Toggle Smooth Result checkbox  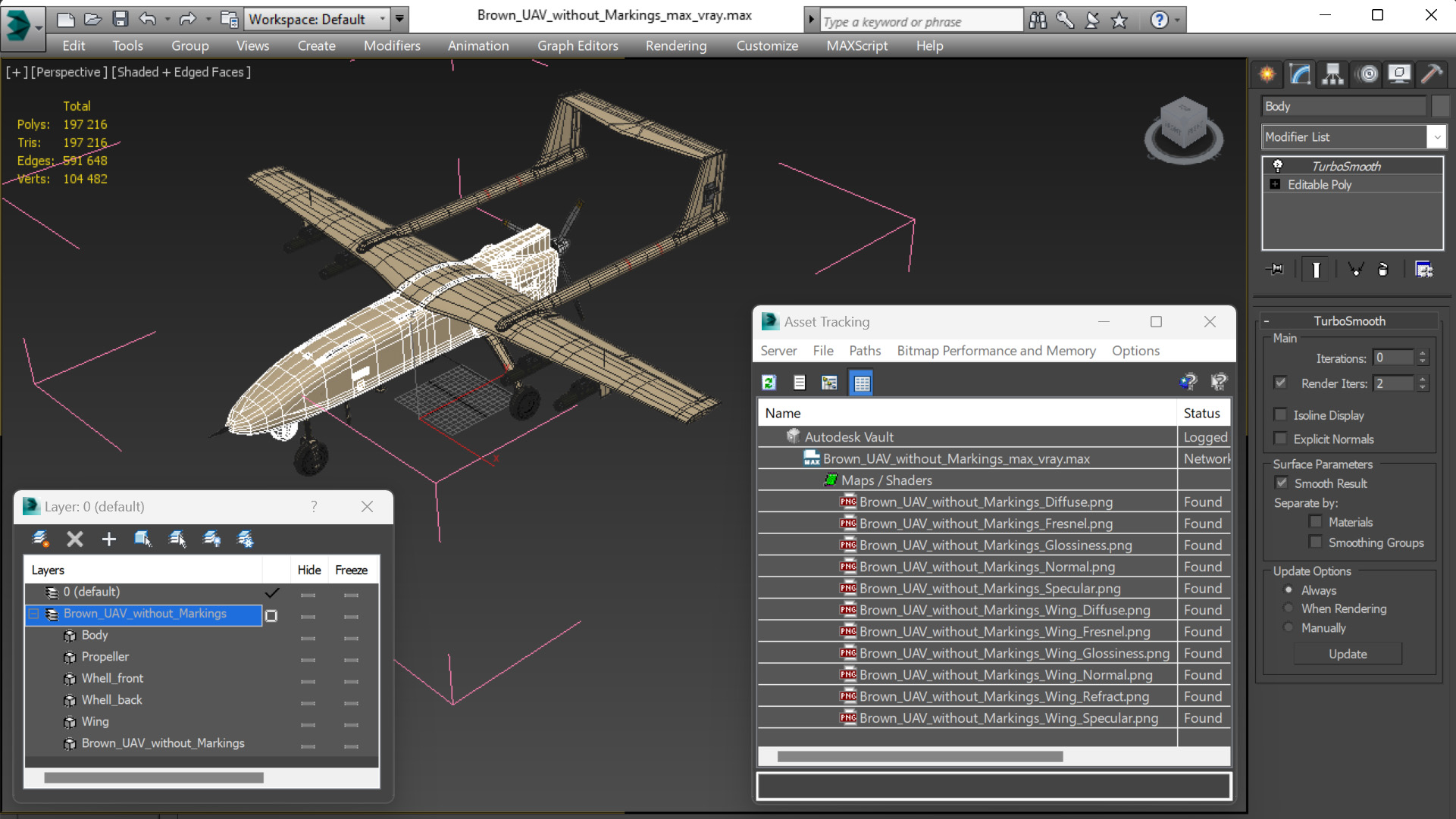pos(1282,483)
